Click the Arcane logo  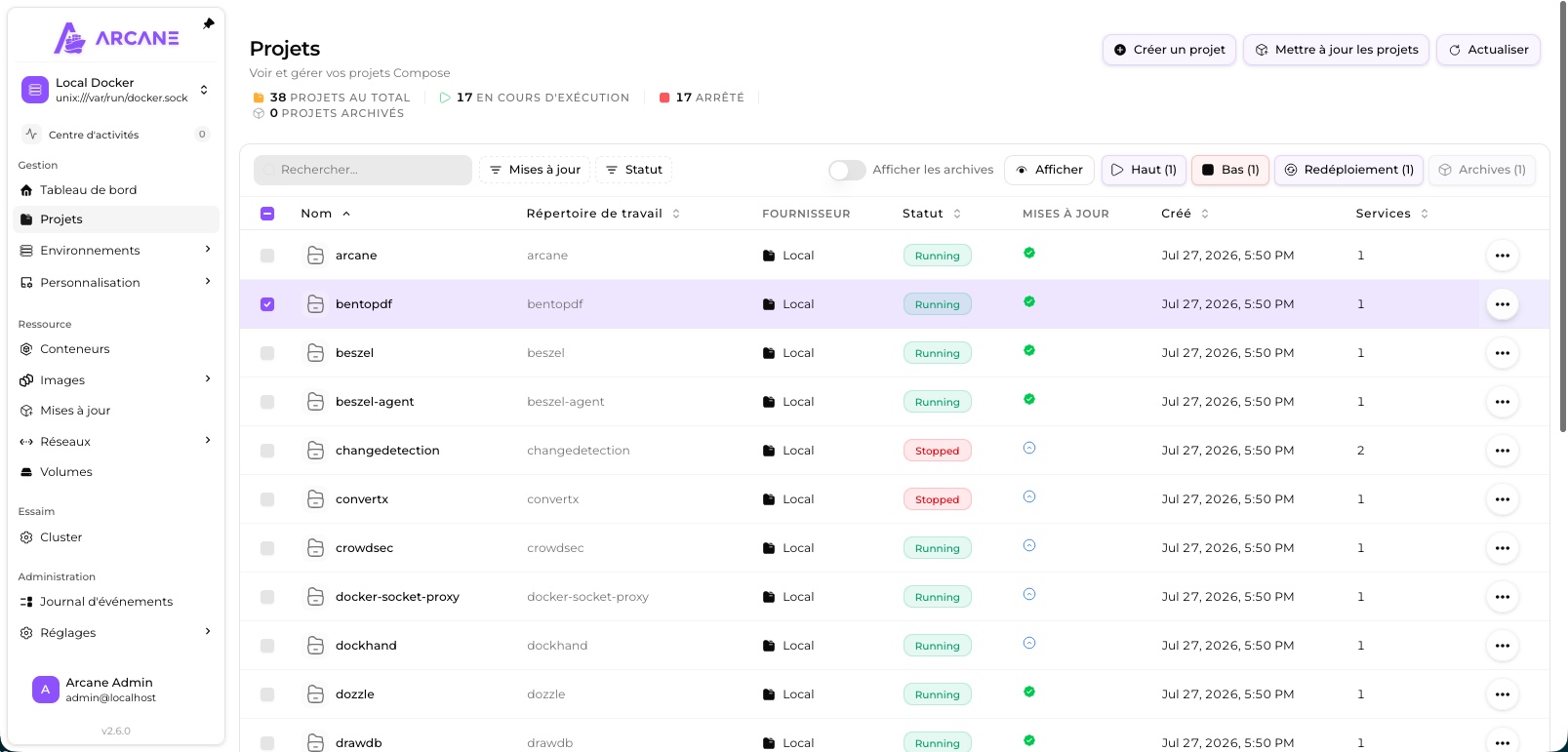click(x=116, y=38)
